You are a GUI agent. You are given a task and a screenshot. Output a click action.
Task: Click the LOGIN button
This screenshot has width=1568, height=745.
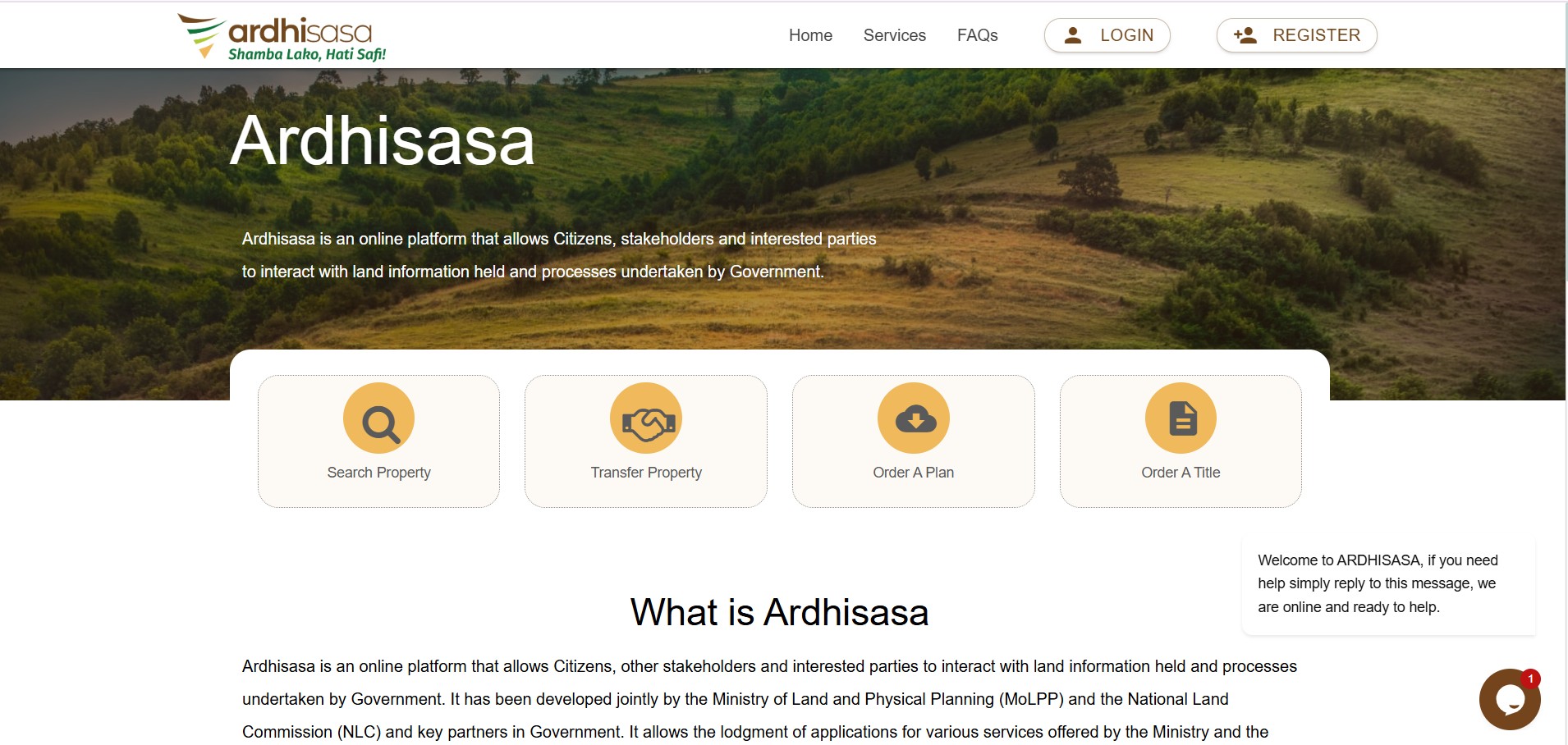point(1107,35)
